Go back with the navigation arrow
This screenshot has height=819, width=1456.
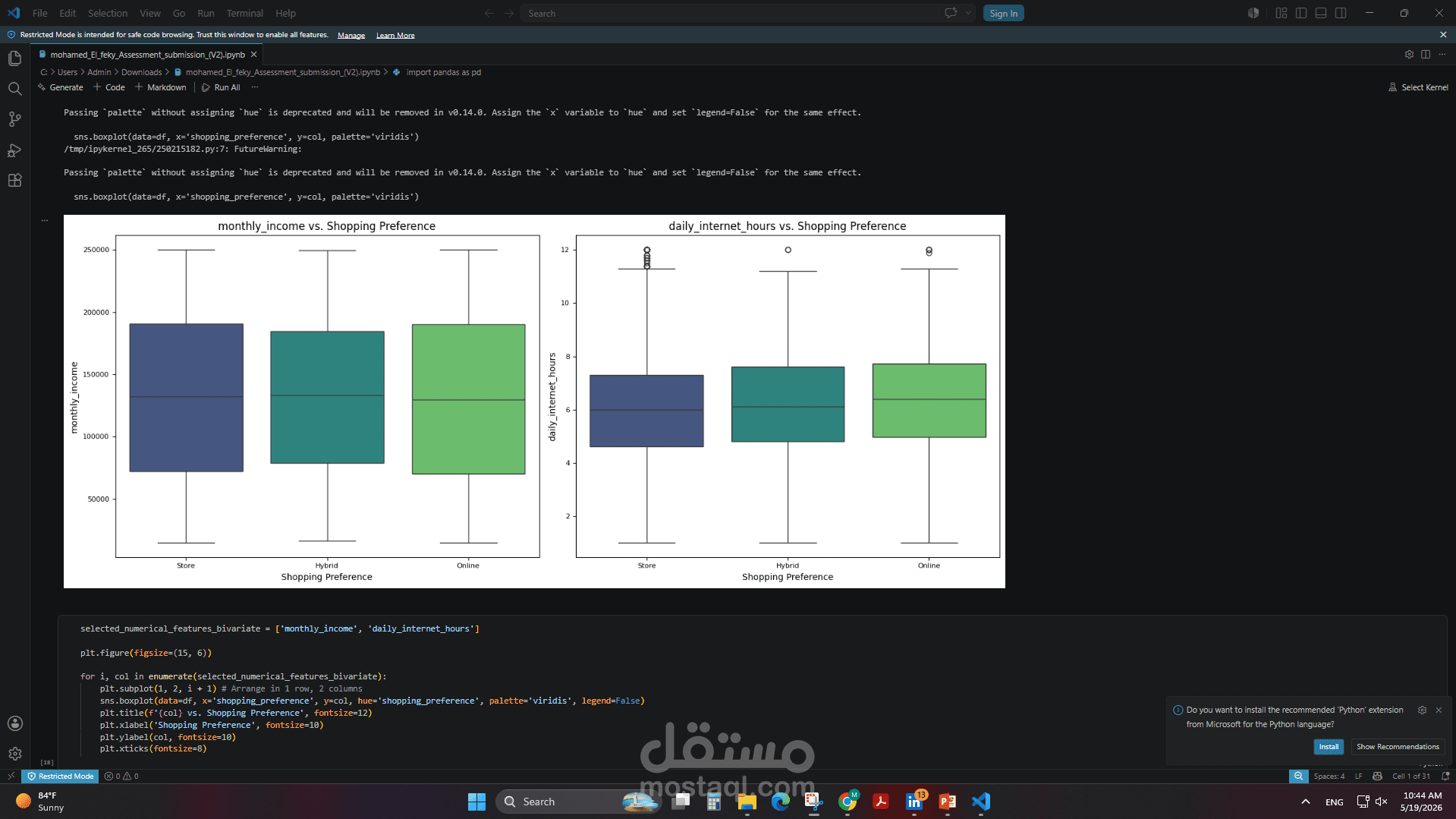click(489, 13)
